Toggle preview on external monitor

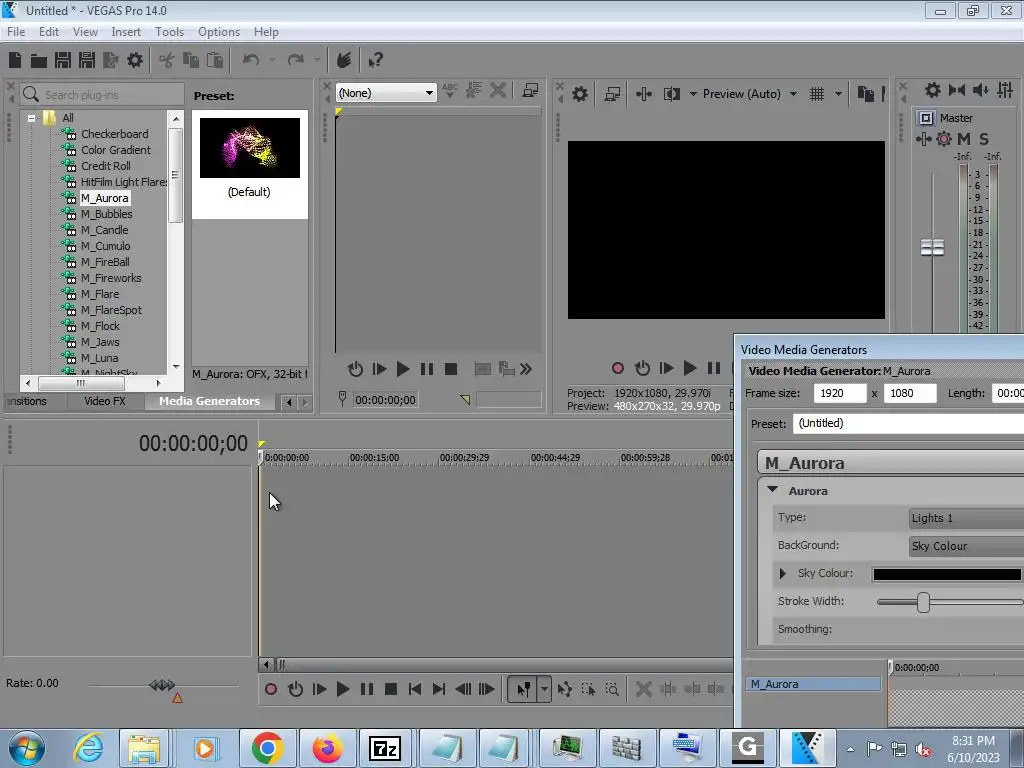612,94
